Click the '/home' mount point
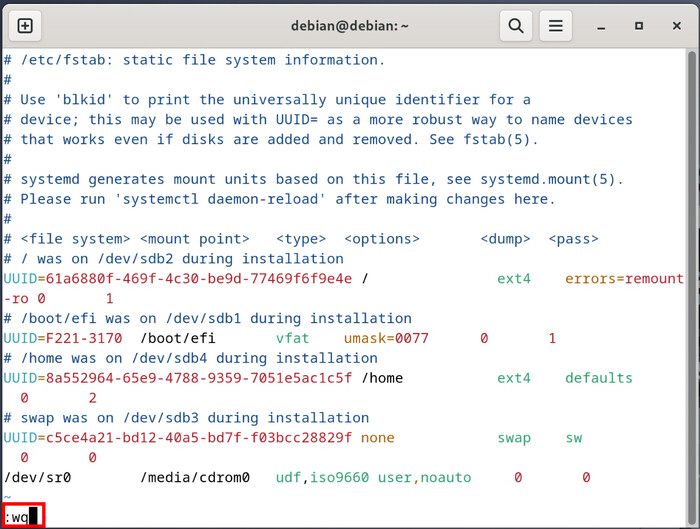Screen dimensions: 700x529 [382, 378]
